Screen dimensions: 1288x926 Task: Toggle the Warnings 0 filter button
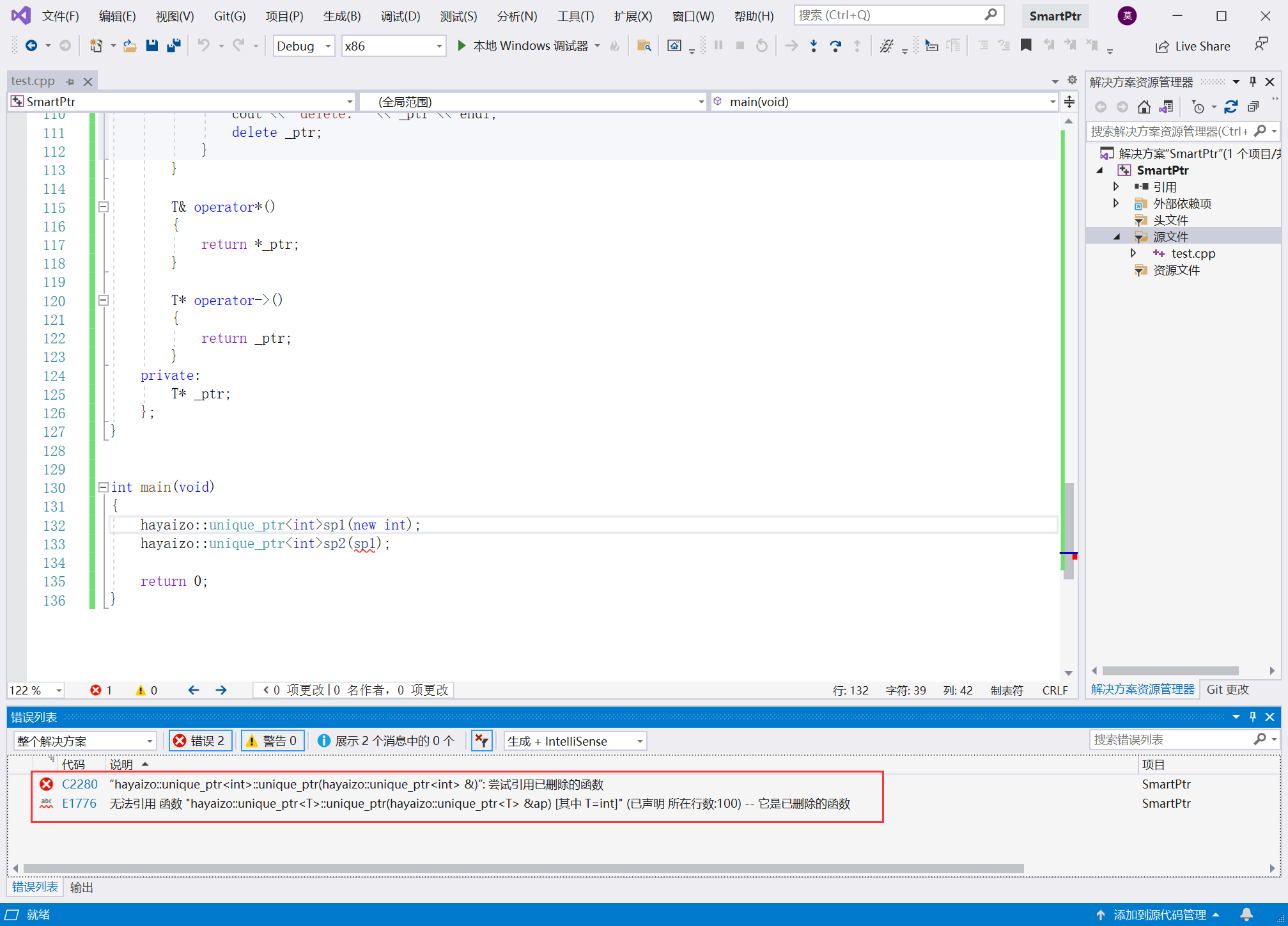pyautogui.click(x=272, y=741)
